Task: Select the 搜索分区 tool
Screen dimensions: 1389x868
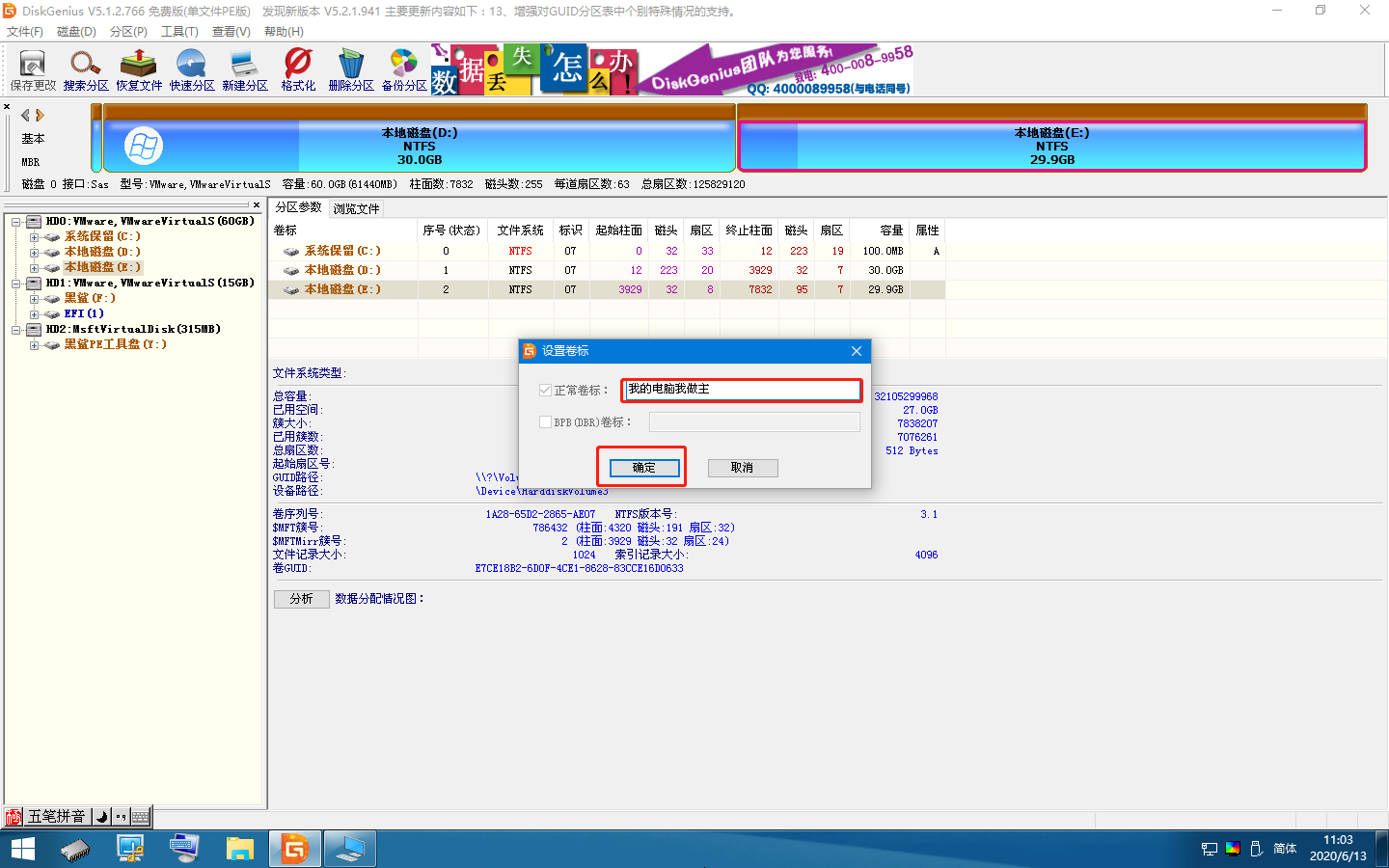Action: (x=86, y=68)
